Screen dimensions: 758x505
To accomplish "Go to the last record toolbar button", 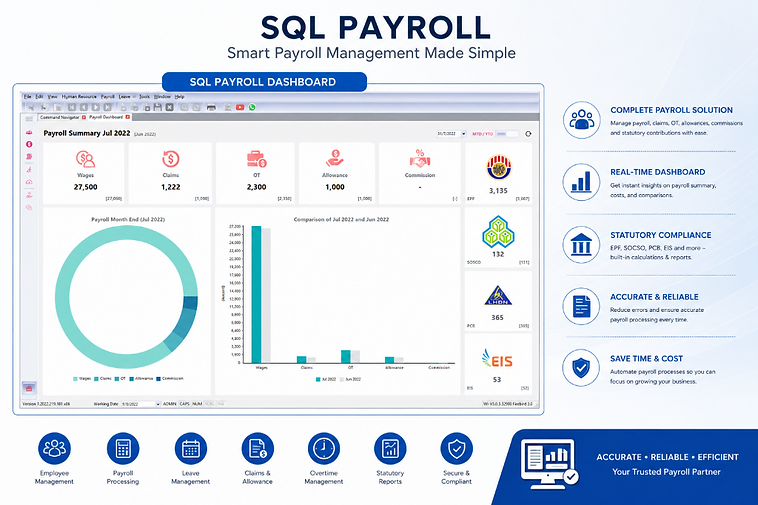I will click(107, 107).
